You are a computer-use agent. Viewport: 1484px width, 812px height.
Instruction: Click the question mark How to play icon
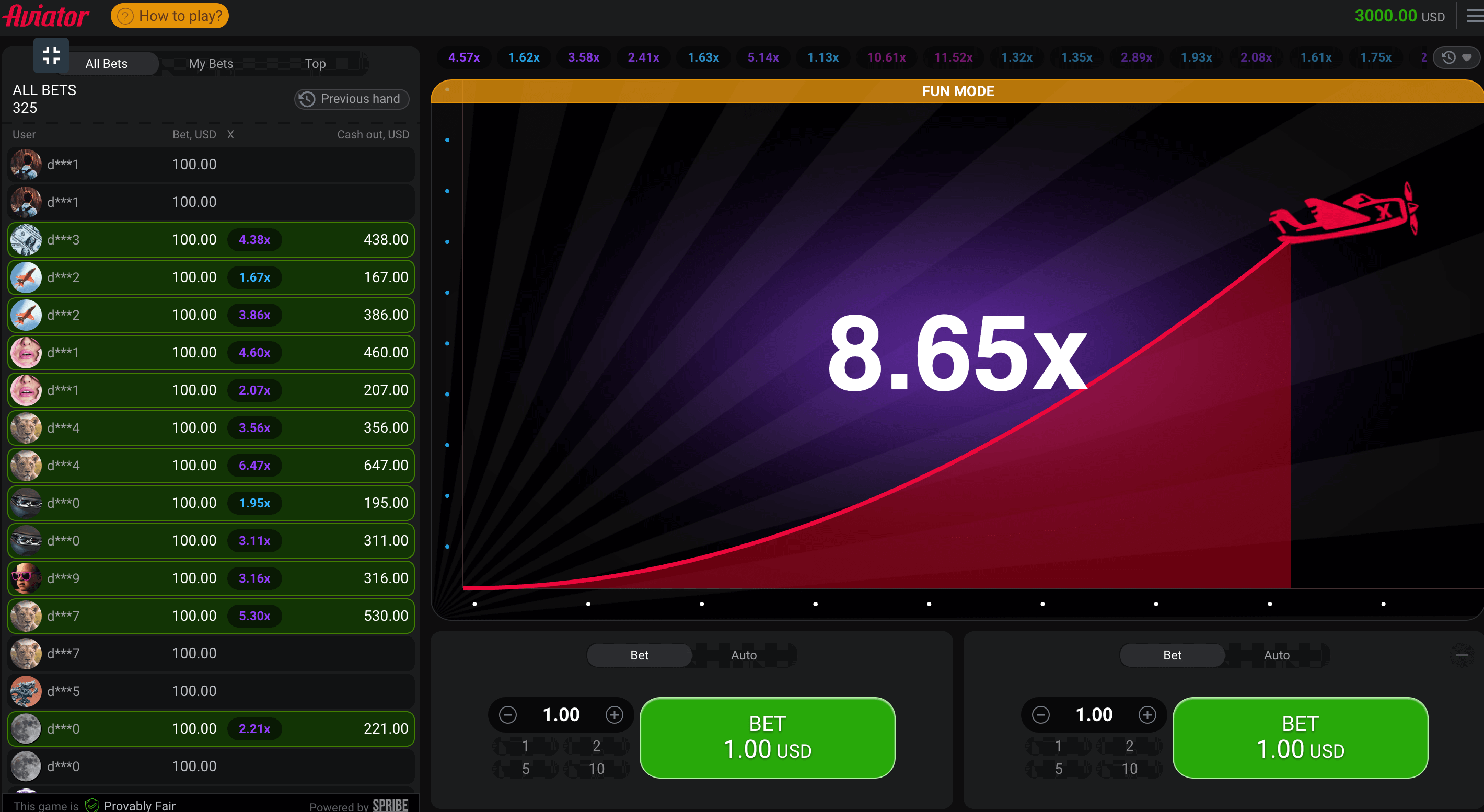125,16
